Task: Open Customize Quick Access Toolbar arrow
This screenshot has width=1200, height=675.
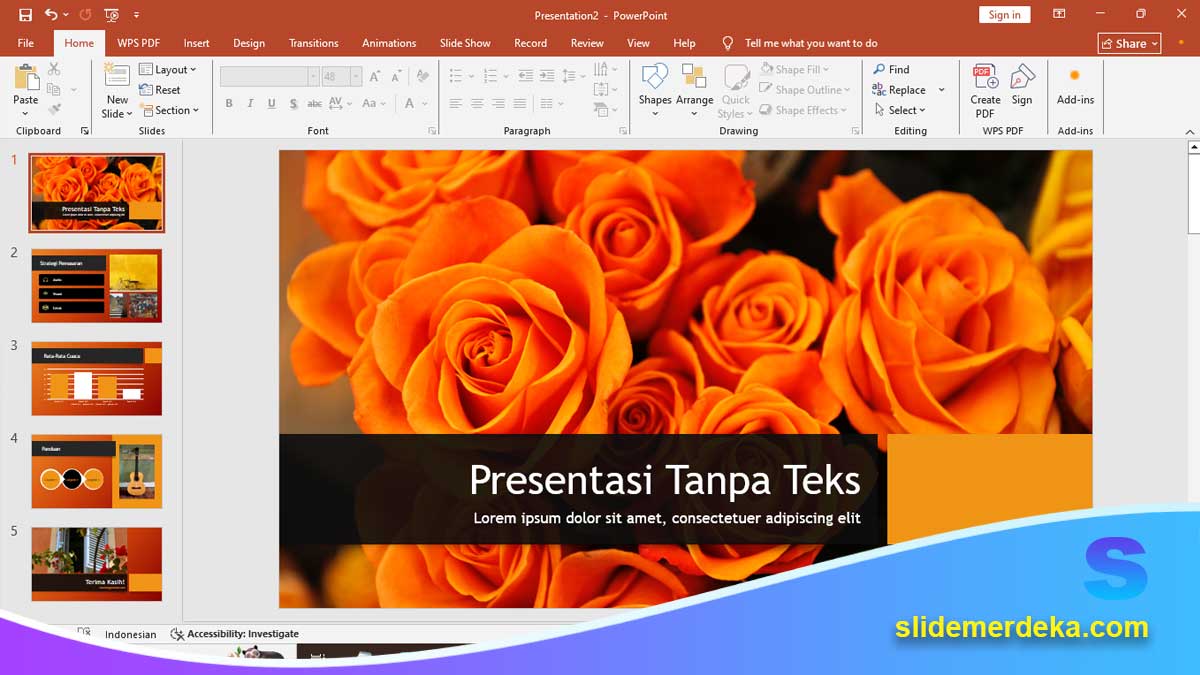Action: click(136, 15)
